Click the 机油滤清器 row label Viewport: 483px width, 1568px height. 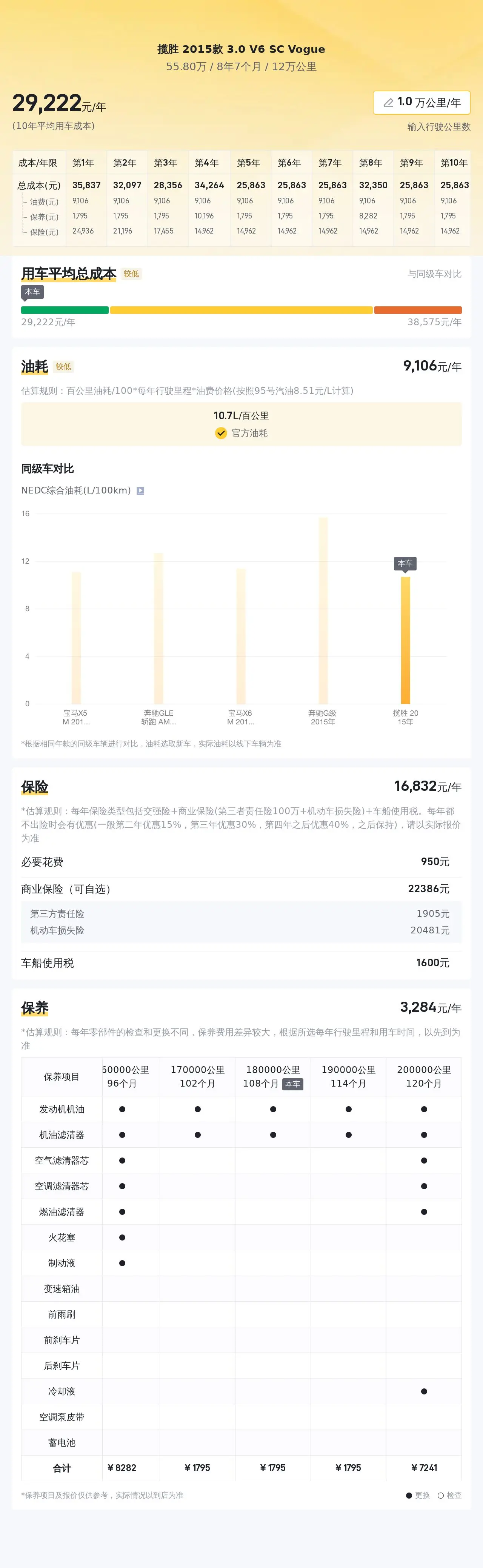62,1134
